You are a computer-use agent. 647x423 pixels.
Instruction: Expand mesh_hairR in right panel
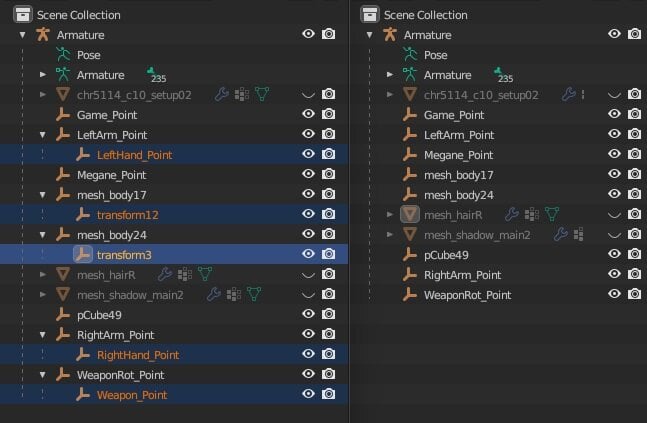click(x=390, y=214)
